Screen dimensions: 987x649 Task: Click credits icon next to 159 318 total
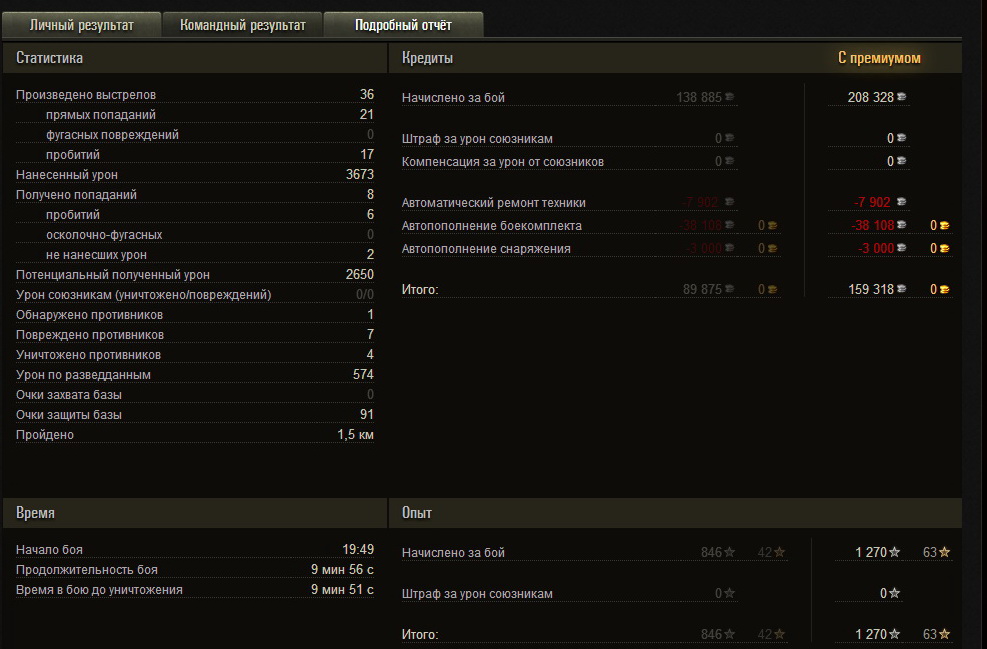click(901, 289)
